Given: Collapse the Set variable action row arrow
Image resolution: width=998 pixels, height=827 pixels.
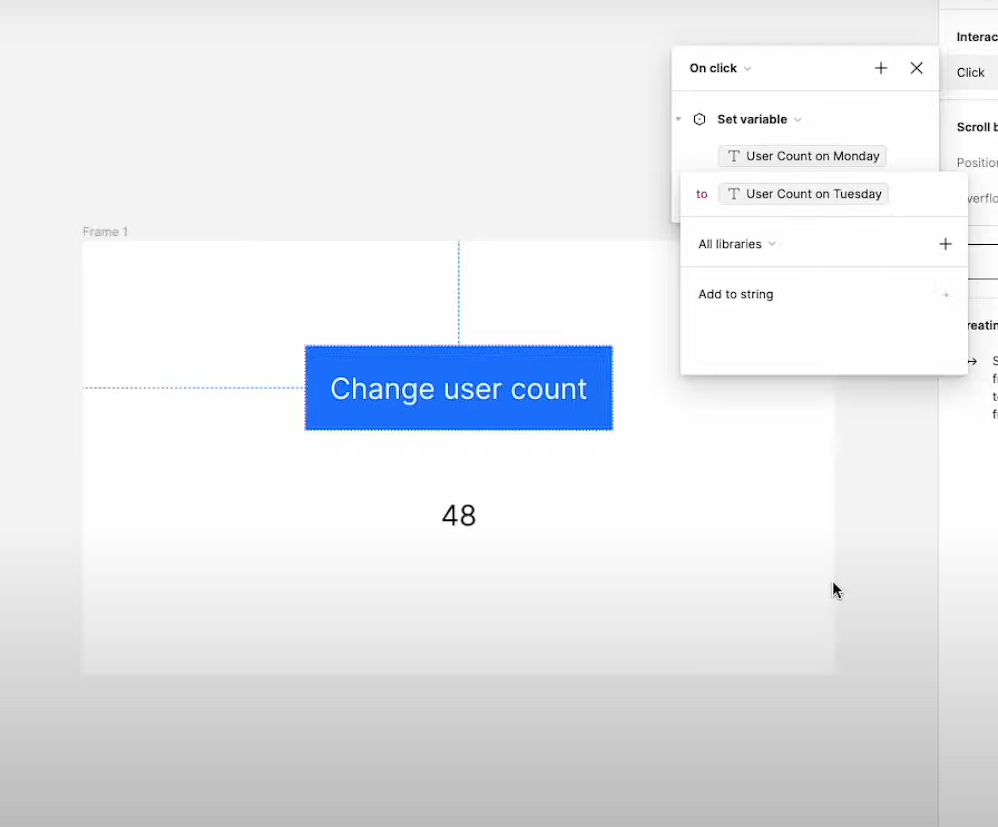Looking at the screenshot, I should (x=678, y=119).
